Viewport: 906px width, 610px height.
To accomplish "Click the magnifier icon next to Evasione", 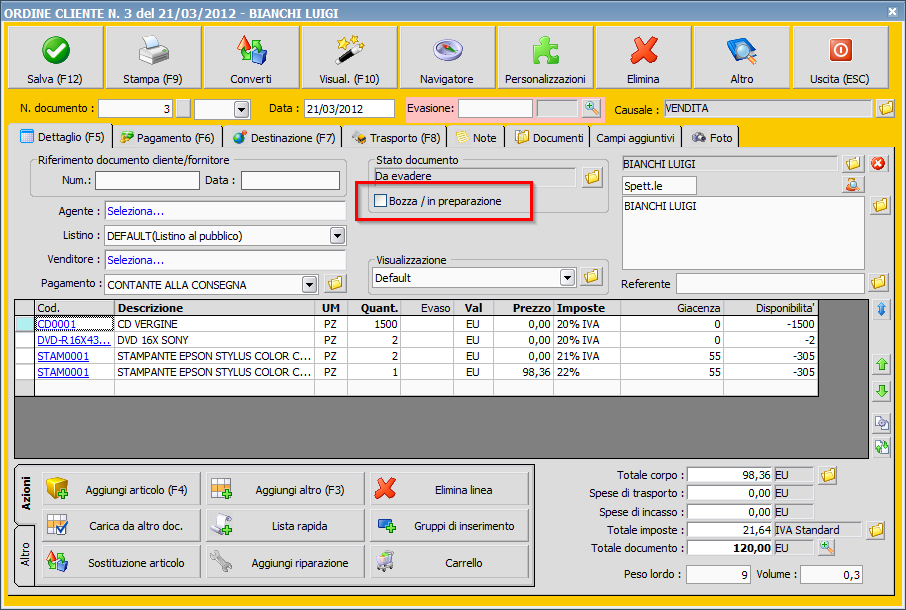I will pyautogui.click(x=591, y=108).
